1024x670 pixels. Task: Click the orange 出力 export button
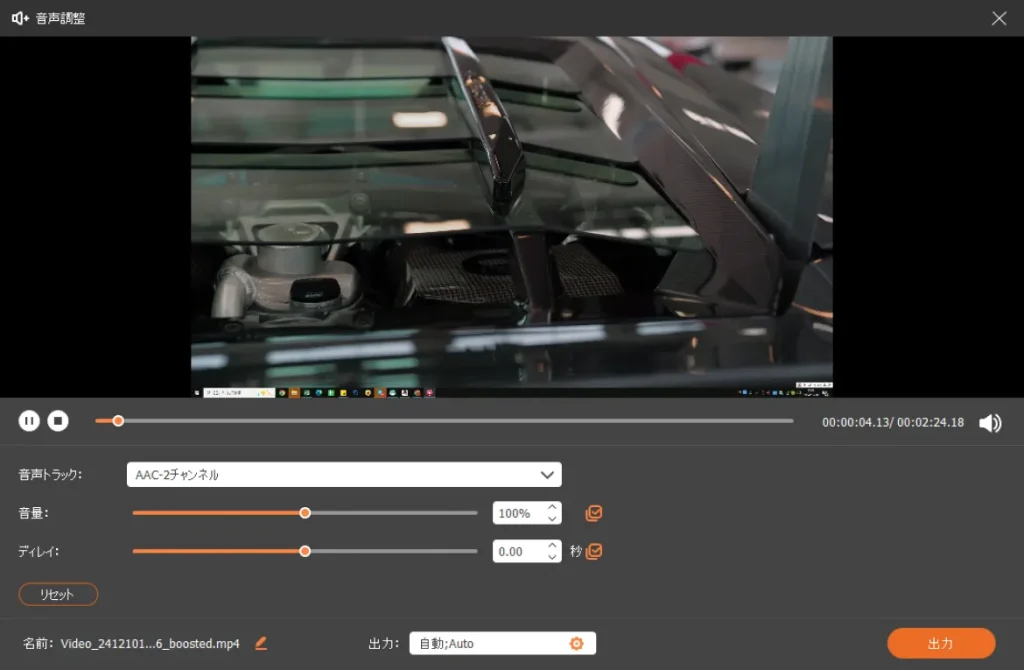coord(940,643)
